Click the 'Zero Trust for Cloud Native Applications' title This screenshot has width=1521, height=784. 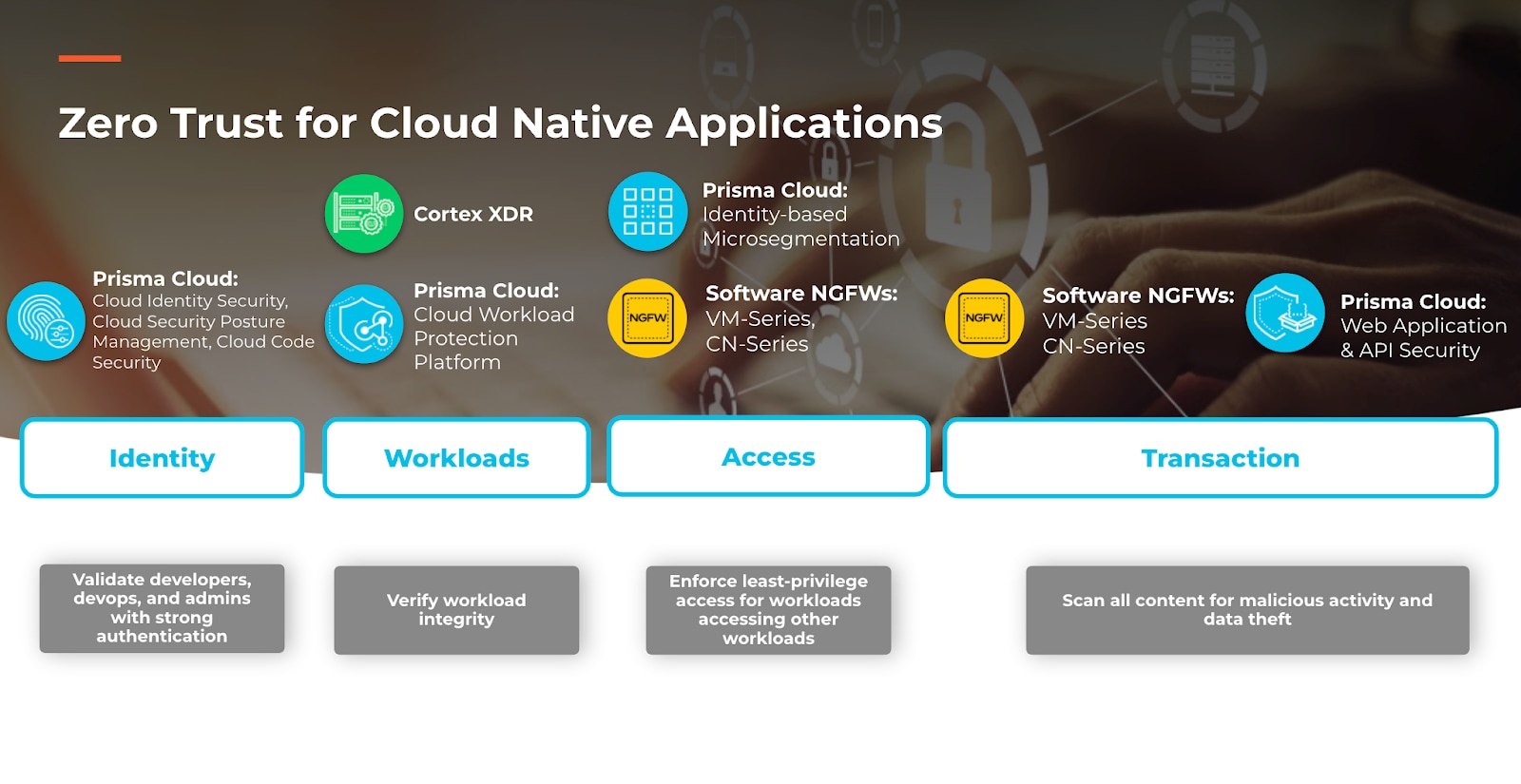coord(500,123)
